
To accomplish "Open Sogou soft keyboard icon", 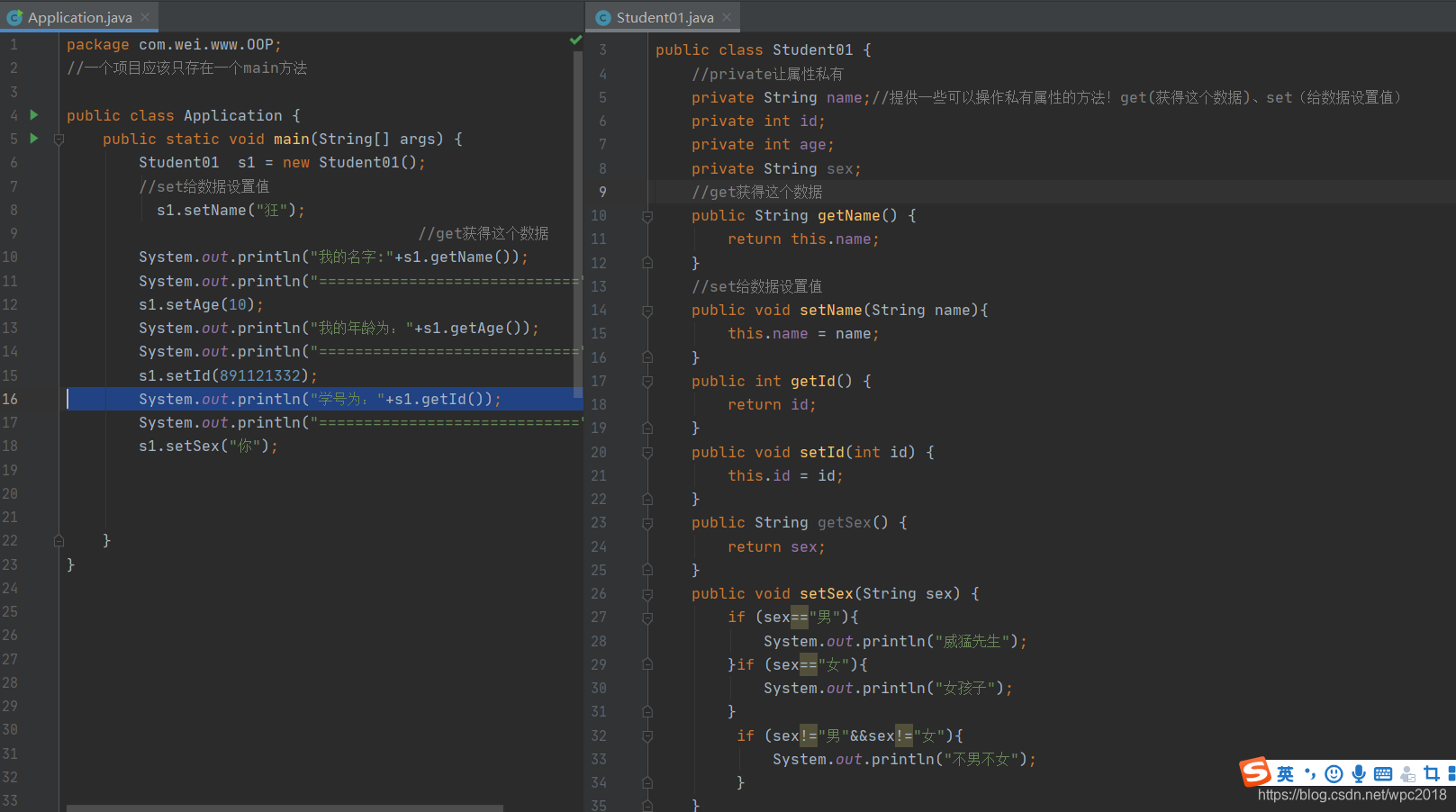I will point(1383,774).
